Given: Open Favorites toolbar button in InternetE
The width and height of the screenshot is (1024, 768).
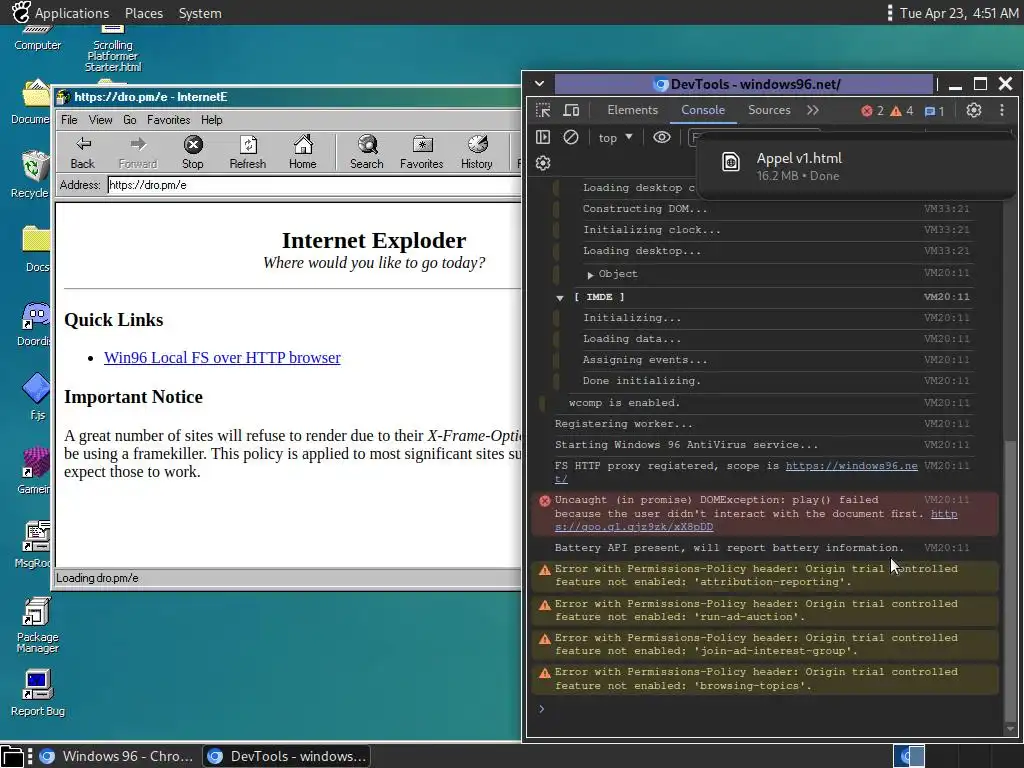Looking at the screenshot, I should coord(421,152).
